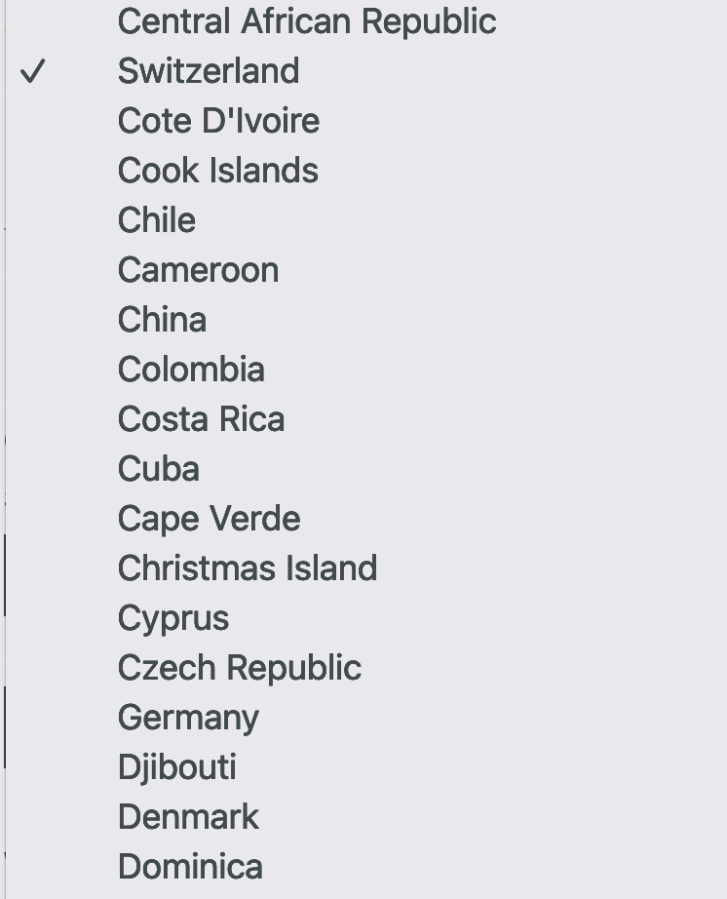Pick Denmark from country list
Screen dimensions: 727x899
point(188,817)
